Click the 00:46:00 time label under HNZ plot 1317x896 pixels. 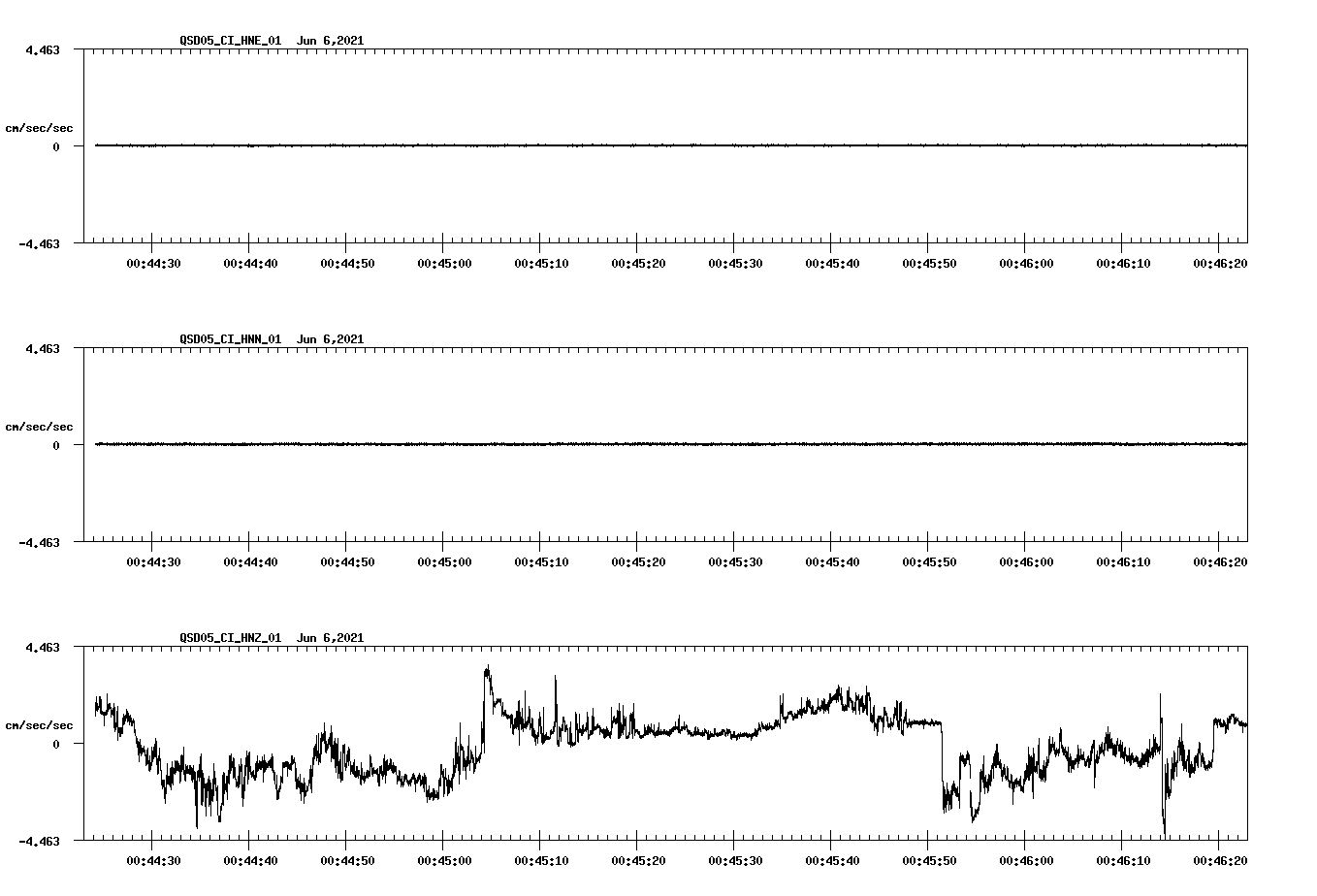1026,861
